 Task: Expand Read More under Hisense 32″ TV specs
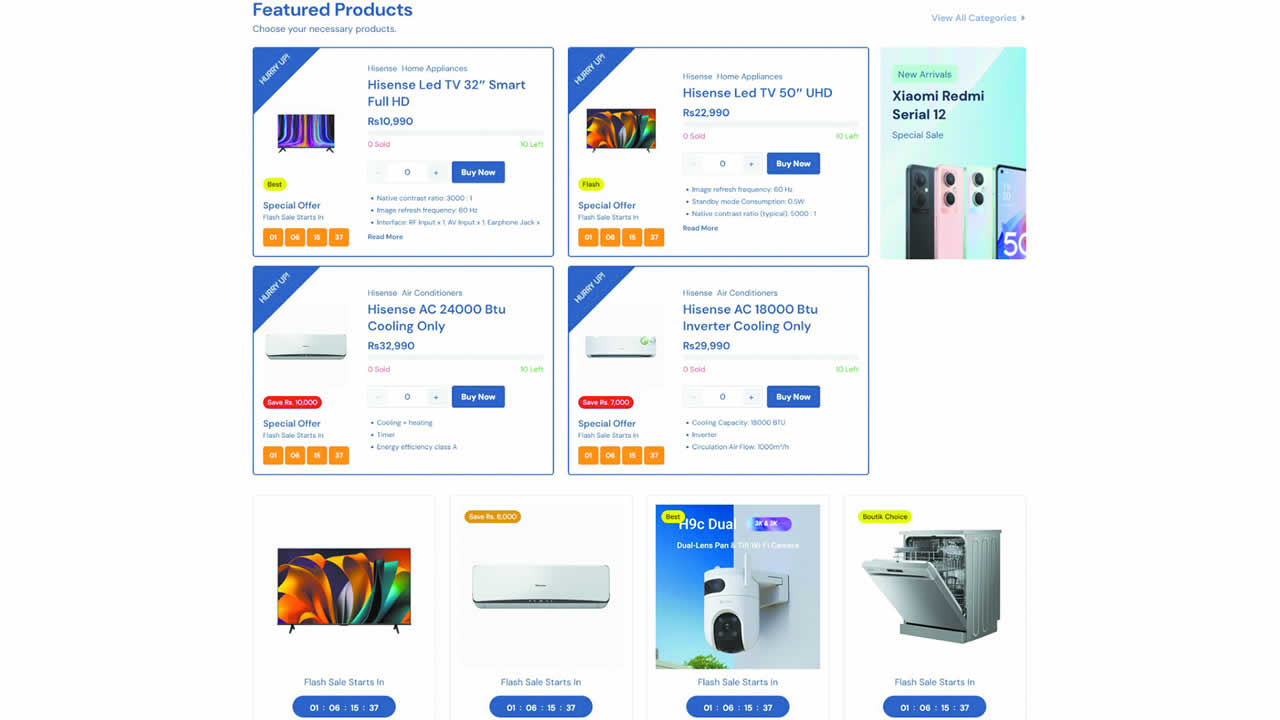coord(385,237)
